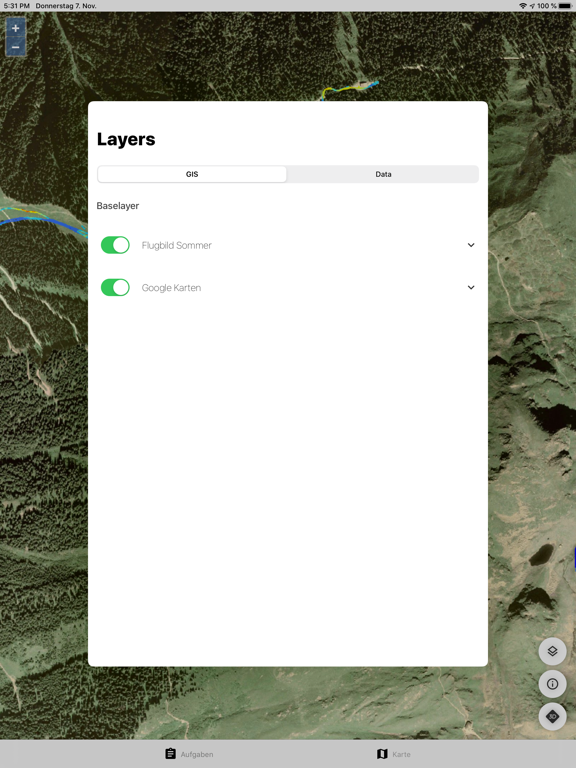Expand the Google Karten layer options

pos(471,288)
